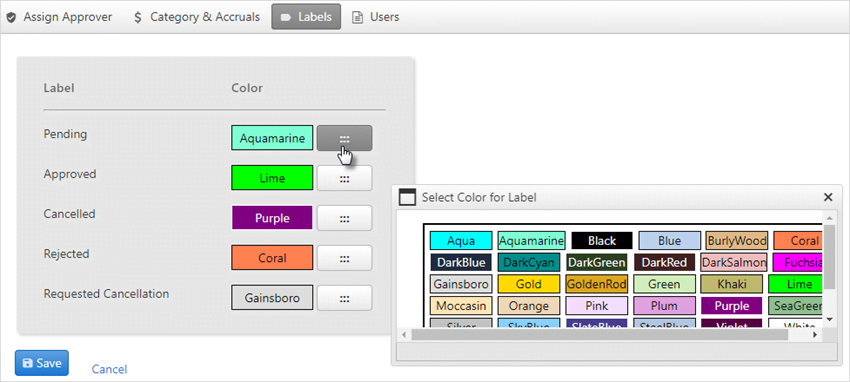850x382 pixels.
Task: Click the horizontal scrollbar right arrow
Action: tap(814, 335)
